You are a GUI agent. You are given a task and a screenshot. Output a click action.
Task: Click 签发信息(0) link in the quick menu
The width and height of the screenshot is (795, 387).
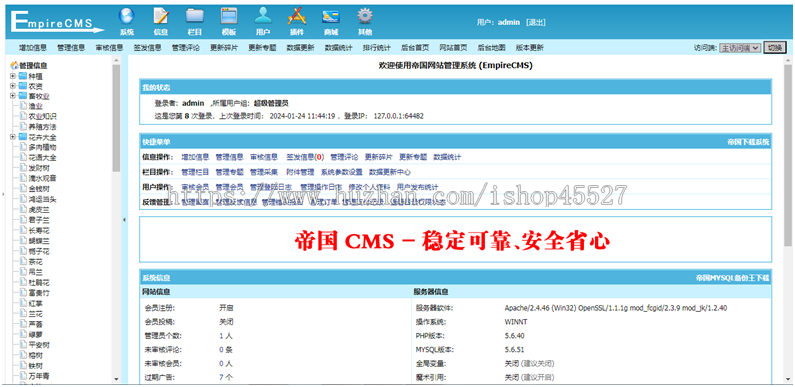305,157
